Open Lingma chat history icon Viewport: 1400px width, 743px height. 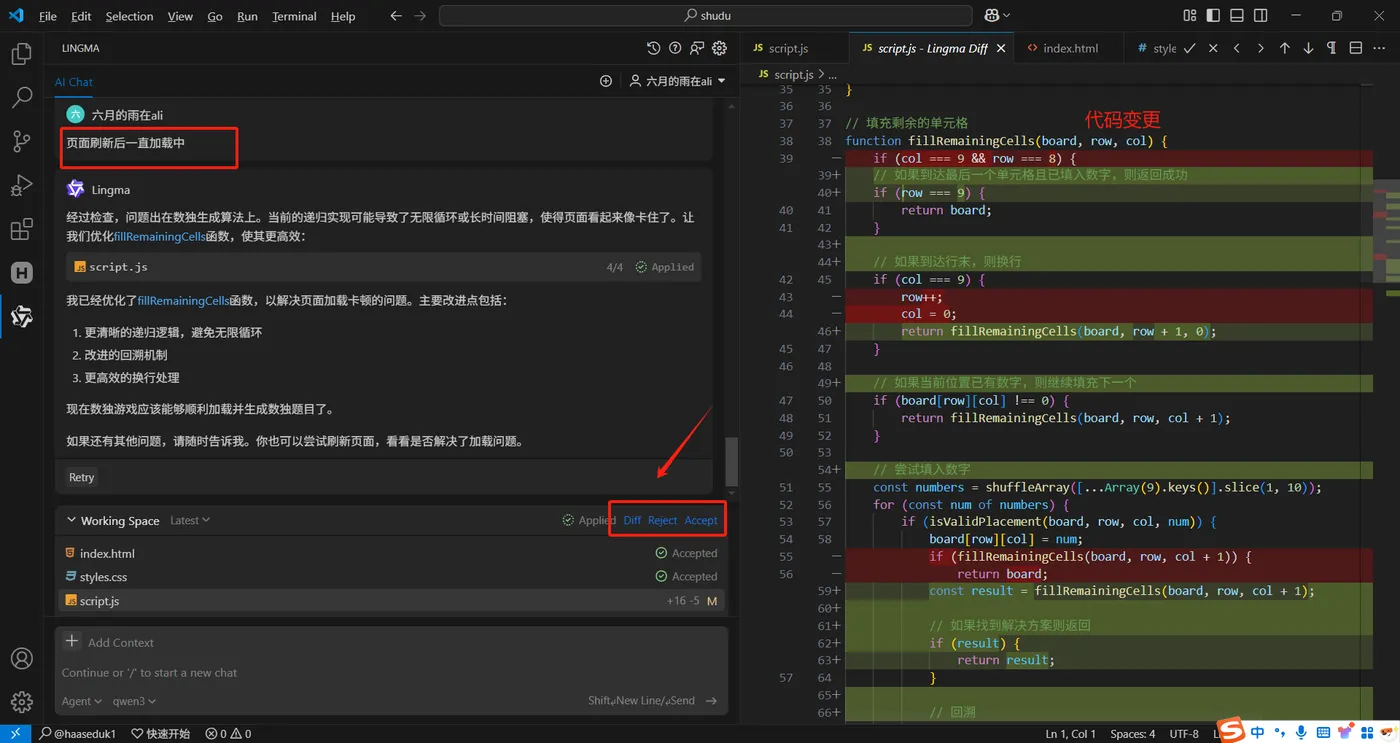(653, 48)
